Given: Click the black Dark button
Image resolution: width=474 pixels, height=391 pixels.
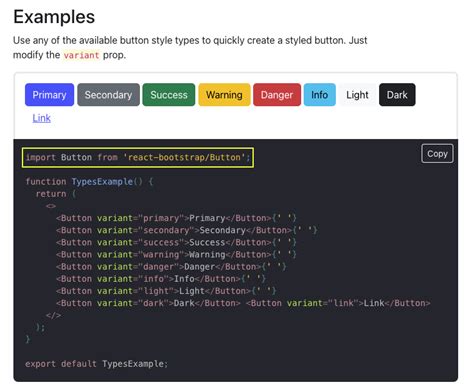Looking at the screenshot, I should (x=397, y=95).
